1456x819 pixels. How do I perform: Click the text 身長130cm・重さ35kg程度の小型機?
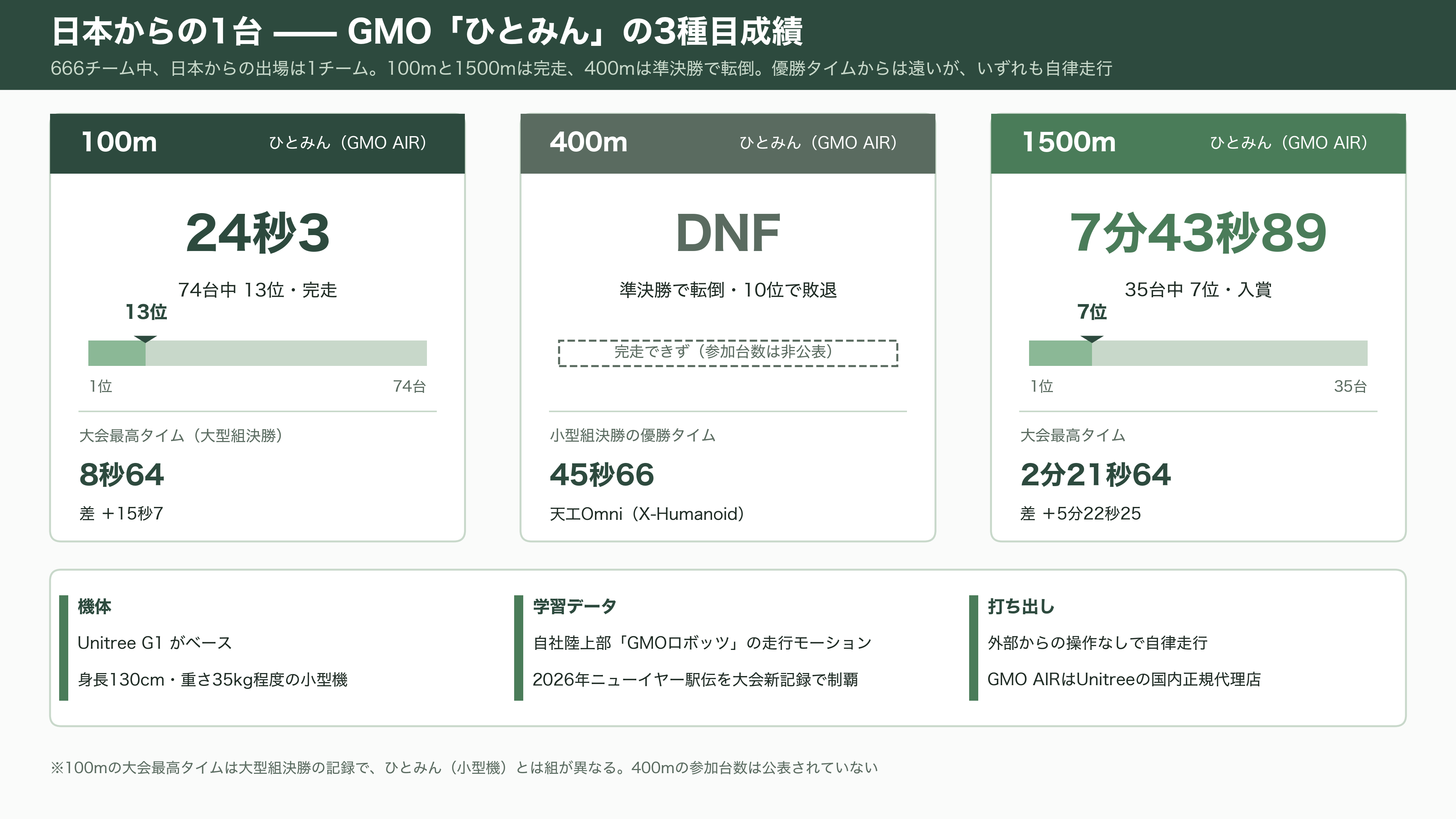point(212,679)
